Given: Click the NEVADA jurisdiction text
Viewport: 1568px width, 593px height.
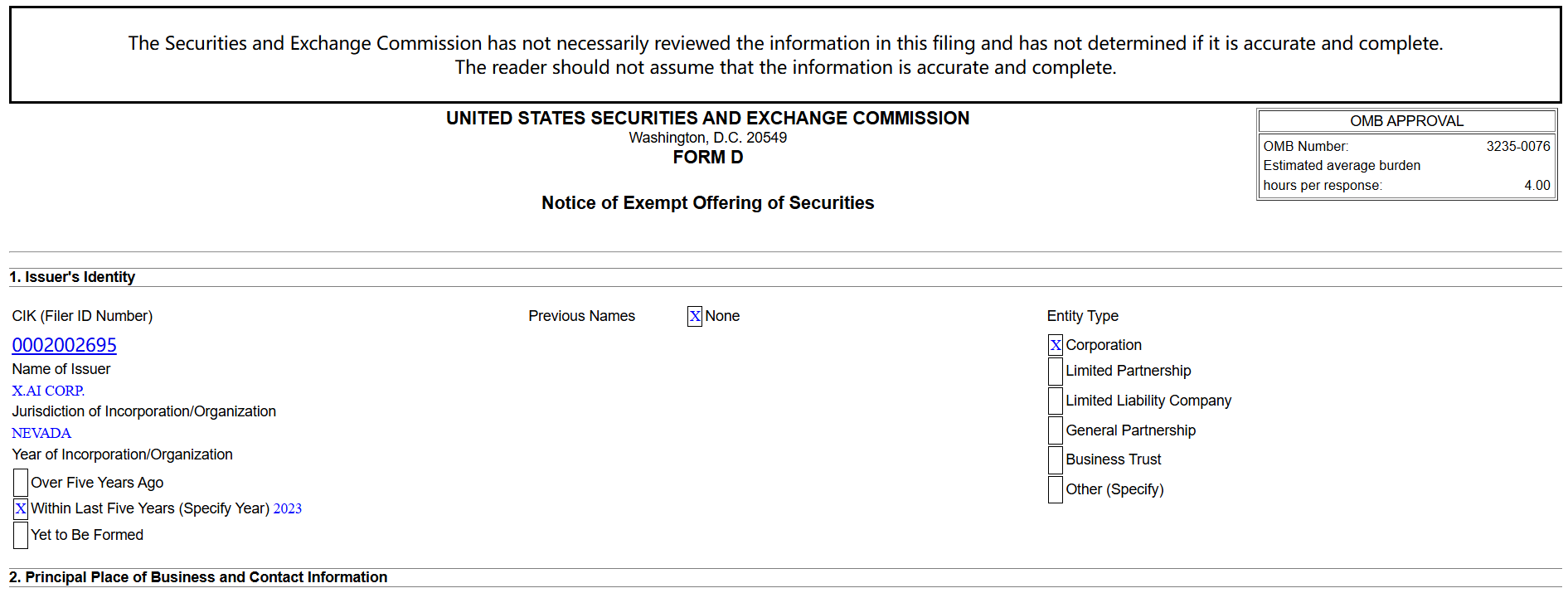Looking at the screenshot, I should pos(41,433).
